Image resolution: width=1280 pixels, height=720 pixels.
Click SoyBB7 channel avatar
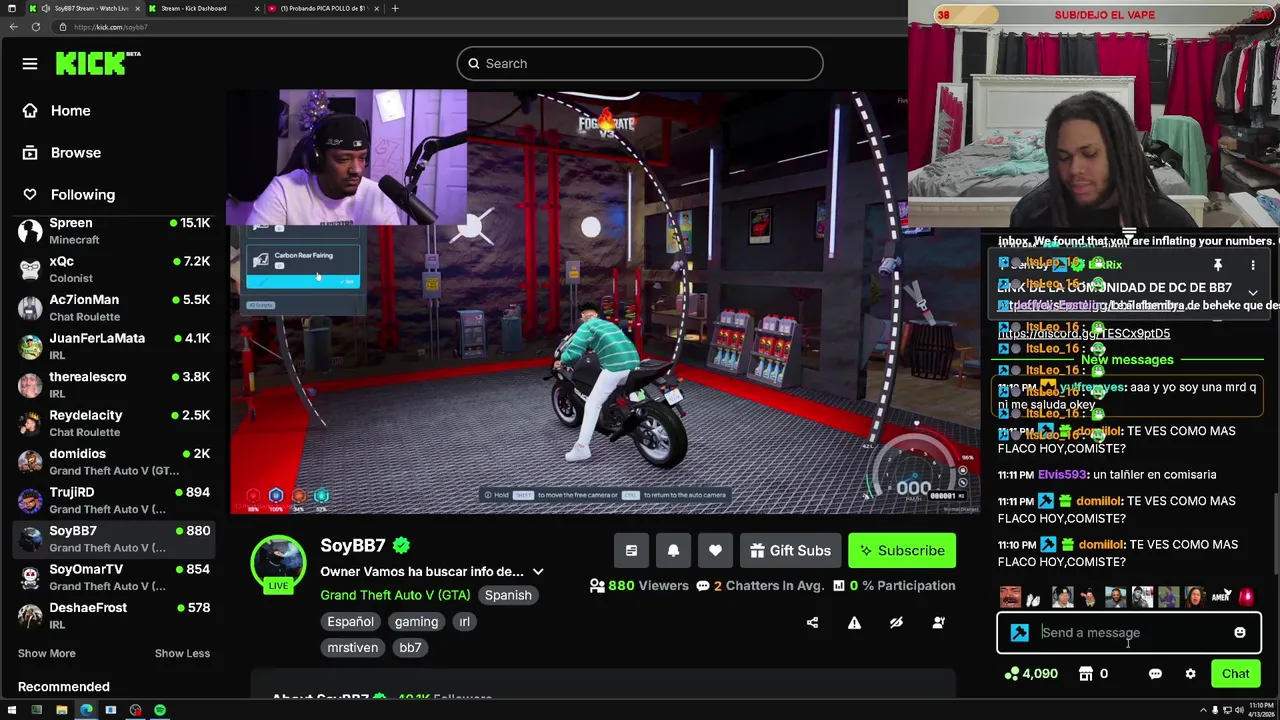pos(278,564)
